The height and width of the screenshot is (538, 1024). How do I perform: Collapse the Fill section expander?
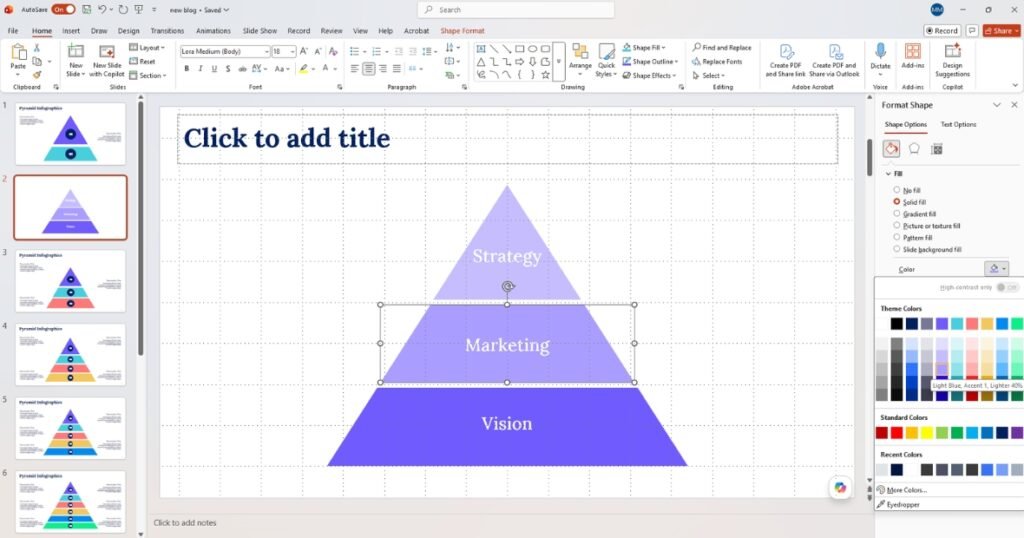pyautogui.click(x=888, y=174)
